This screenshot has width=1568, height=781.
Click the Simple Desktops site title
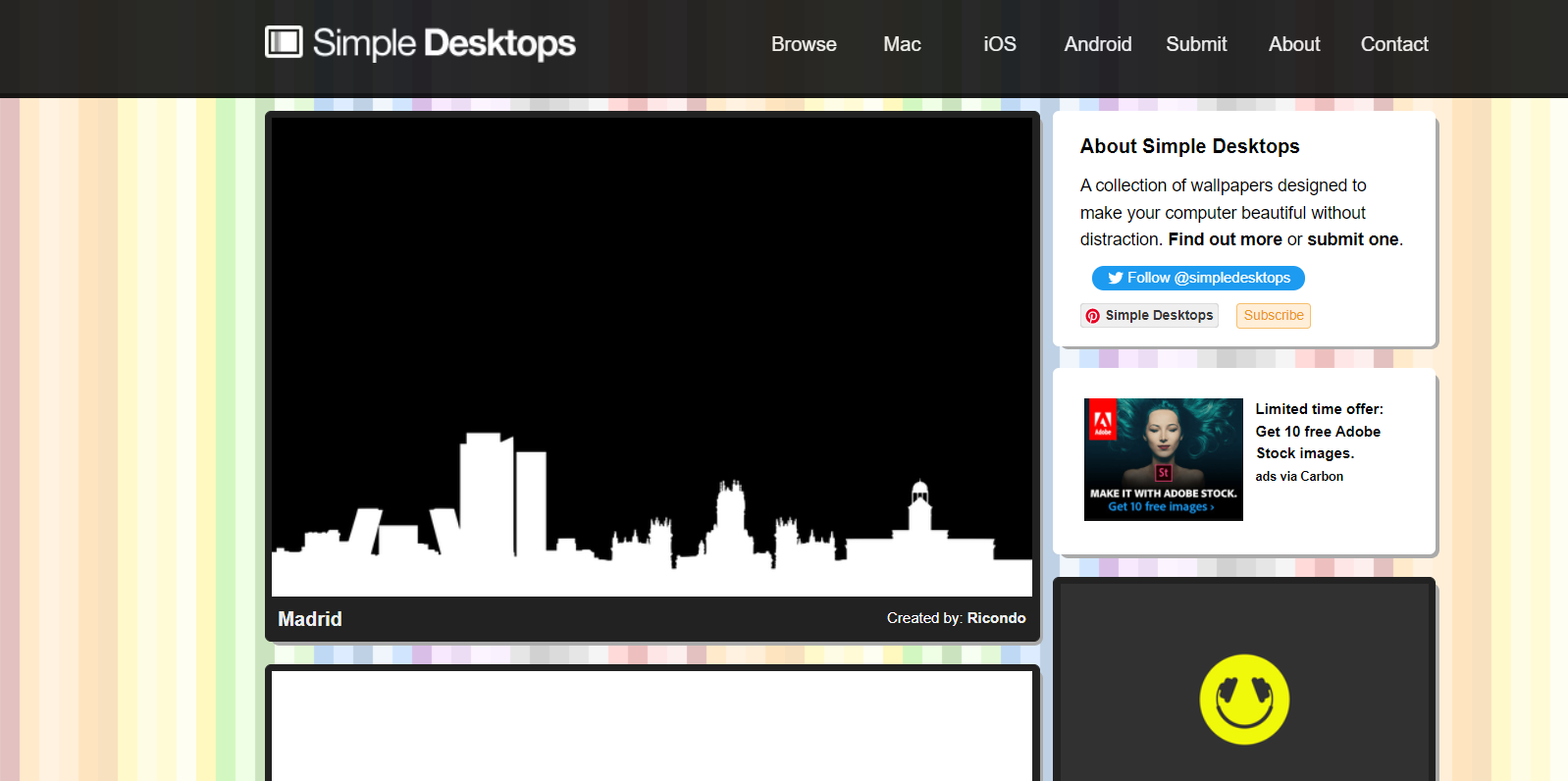click(x=444, y=43)
